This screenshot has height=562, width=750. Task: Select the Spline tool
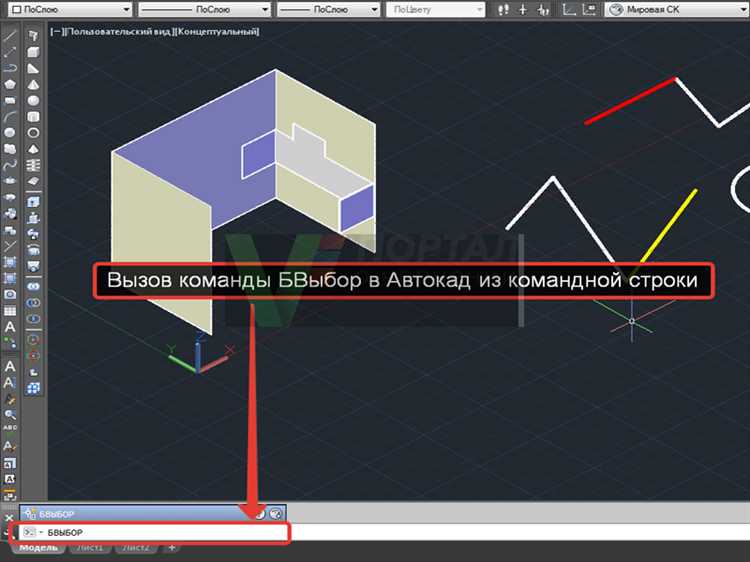pos(10,165)
